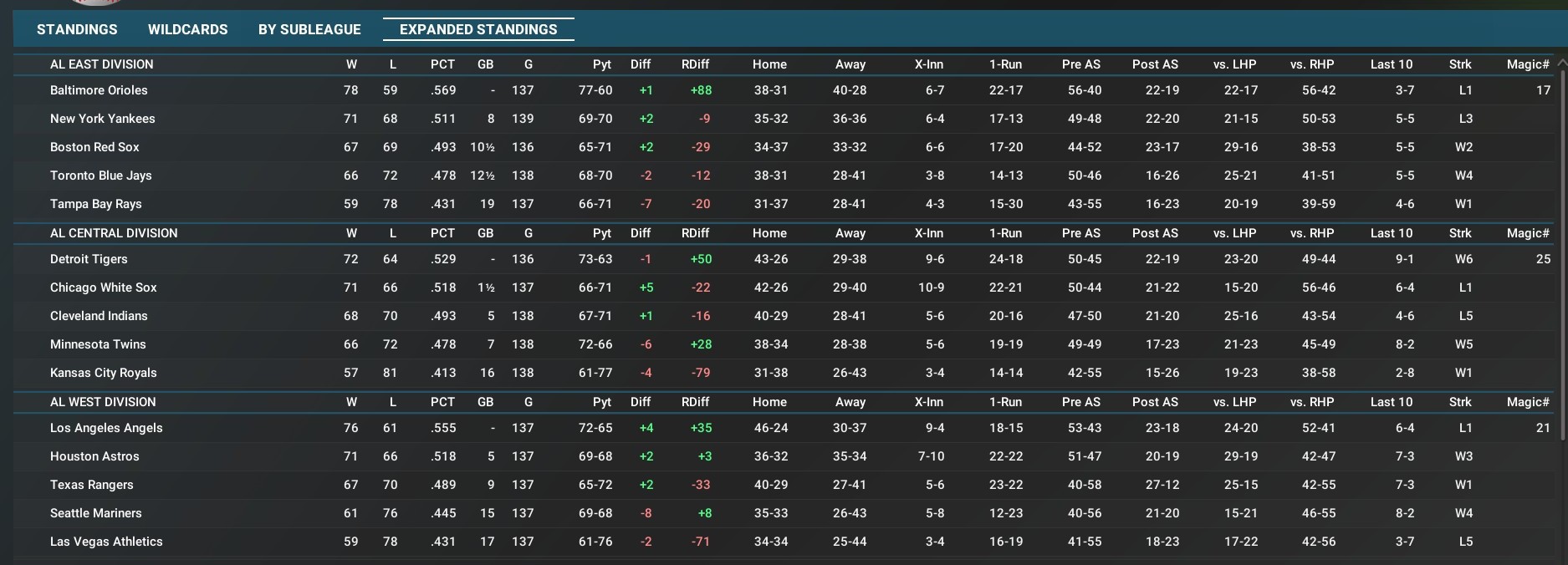Click Las Vegas Athletics -71 run differential
This screenshot has width=1568, height=565.
click(x=701, y=542)
